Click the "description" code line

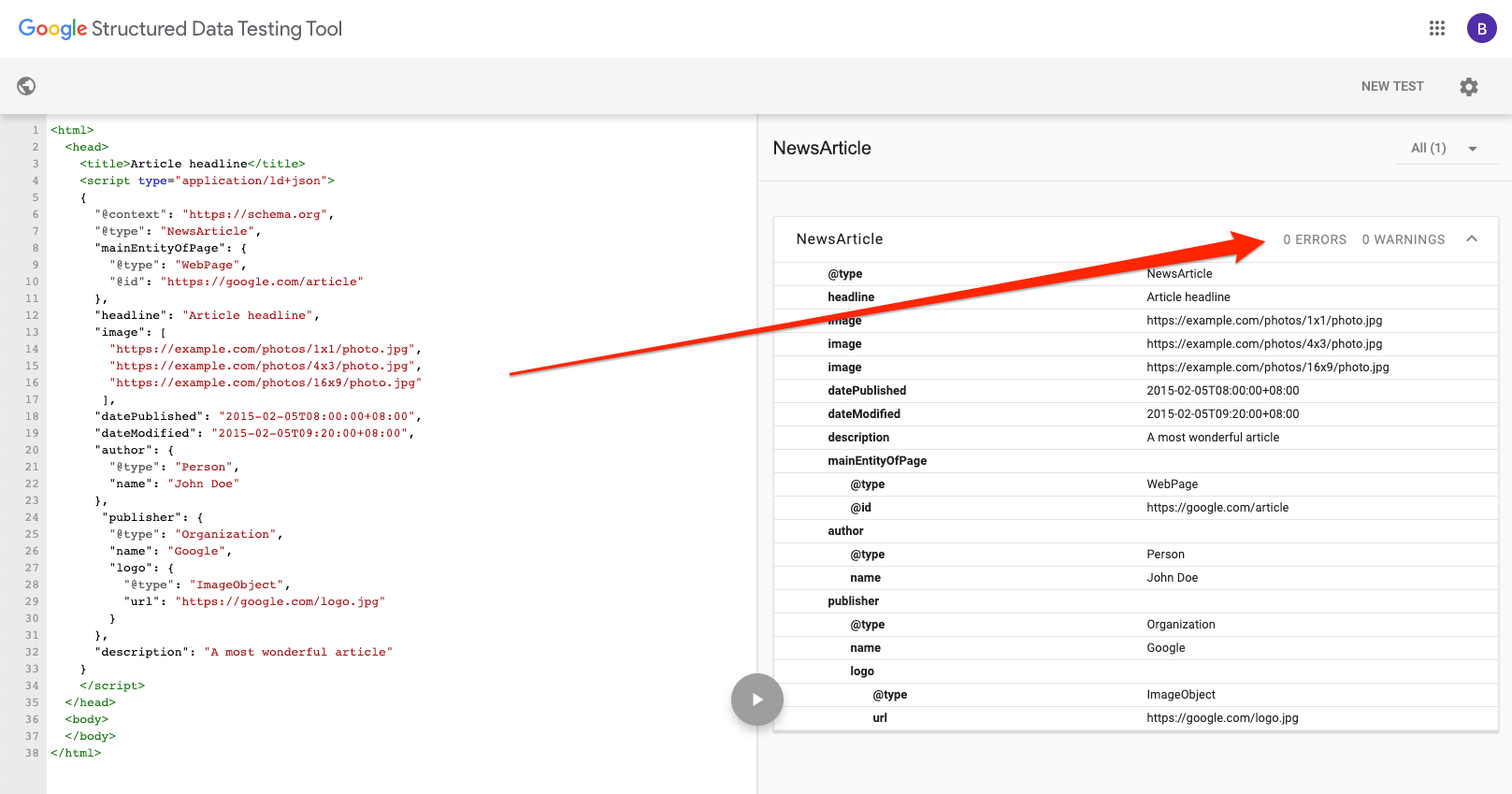point(243,652)
